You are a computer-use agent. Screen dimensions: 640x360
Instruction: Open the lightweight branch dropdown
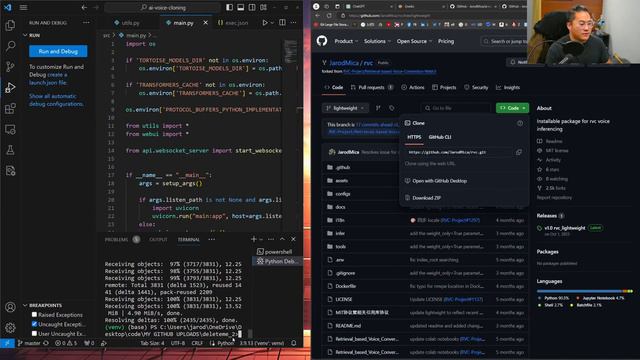tap(345, 108)
